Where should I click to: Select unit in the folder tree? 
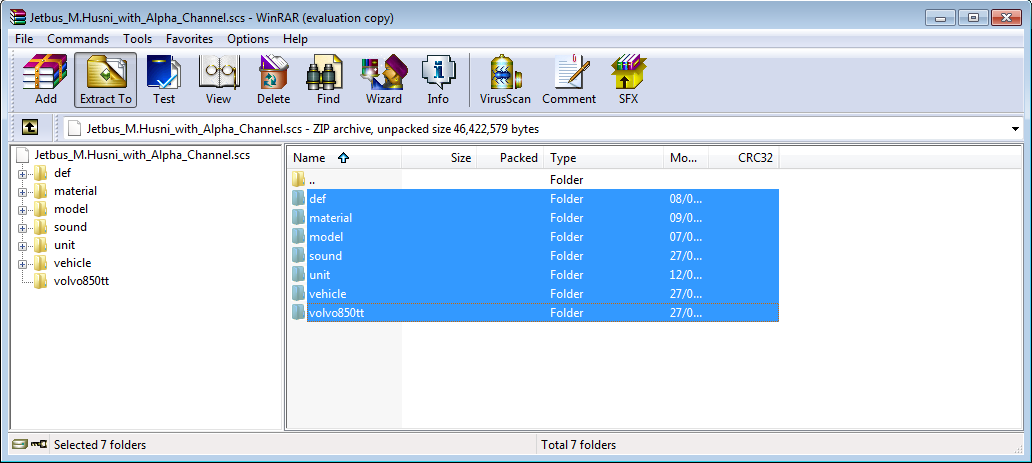tap(64, 246)
